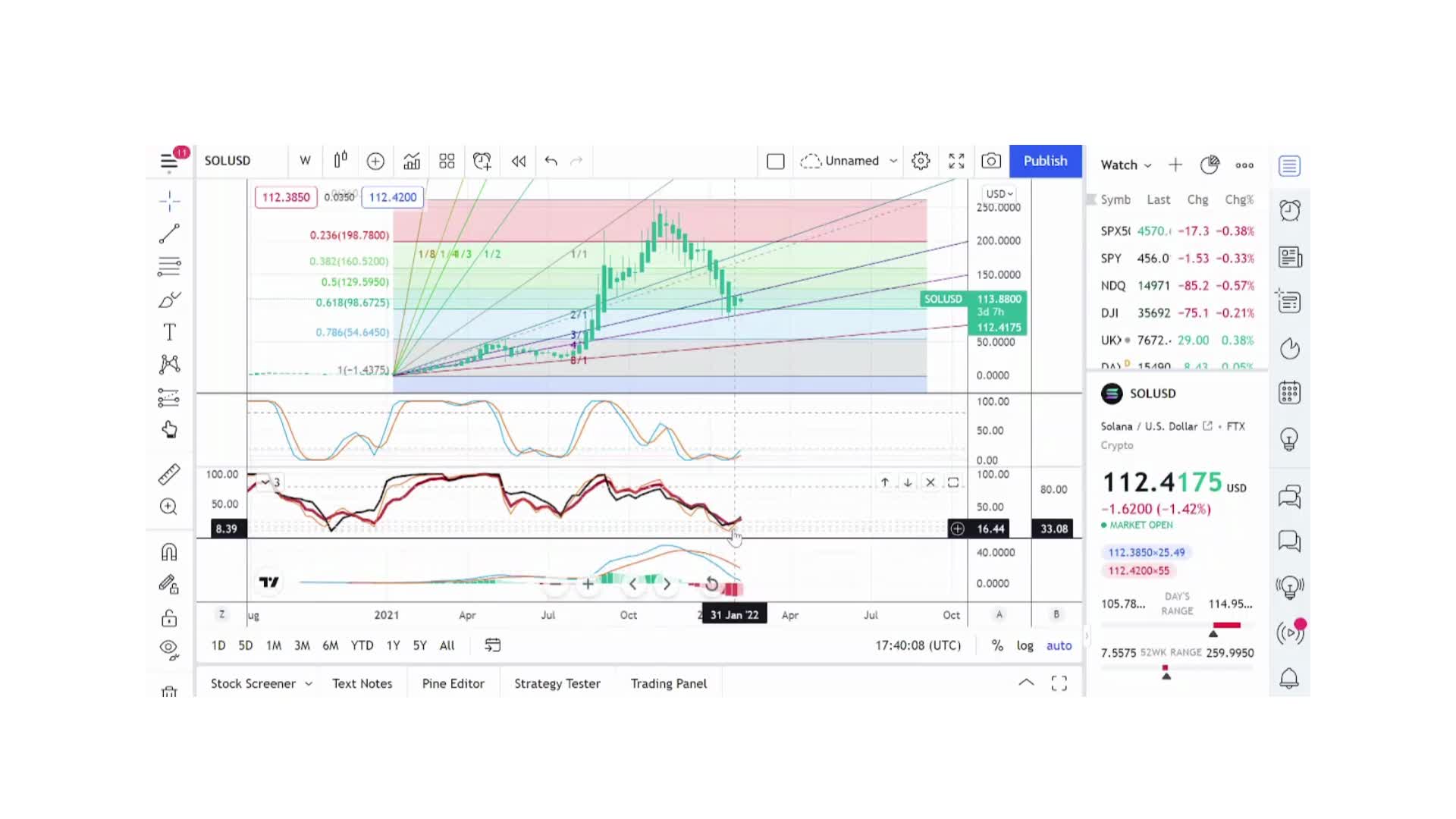Take a chart snapshot with the camera icon
The width and height of the screenshot is (1456, 819).
tap(990, 161)
